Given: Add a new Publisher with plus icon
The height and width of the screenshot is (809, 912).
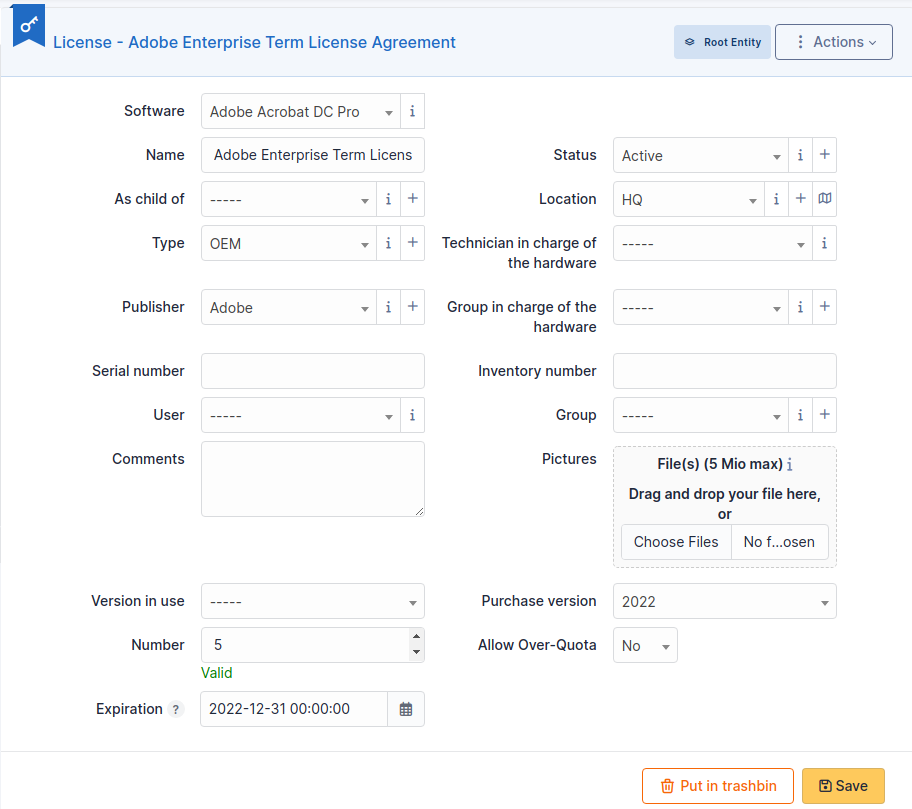Looking at the screenshot, I should [412, 307].
